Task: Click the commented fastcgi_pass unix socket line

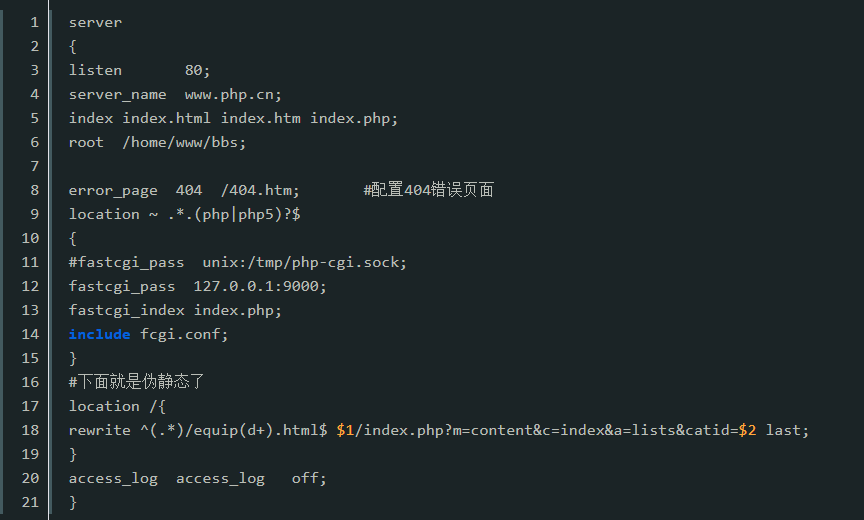Action: 237,263
